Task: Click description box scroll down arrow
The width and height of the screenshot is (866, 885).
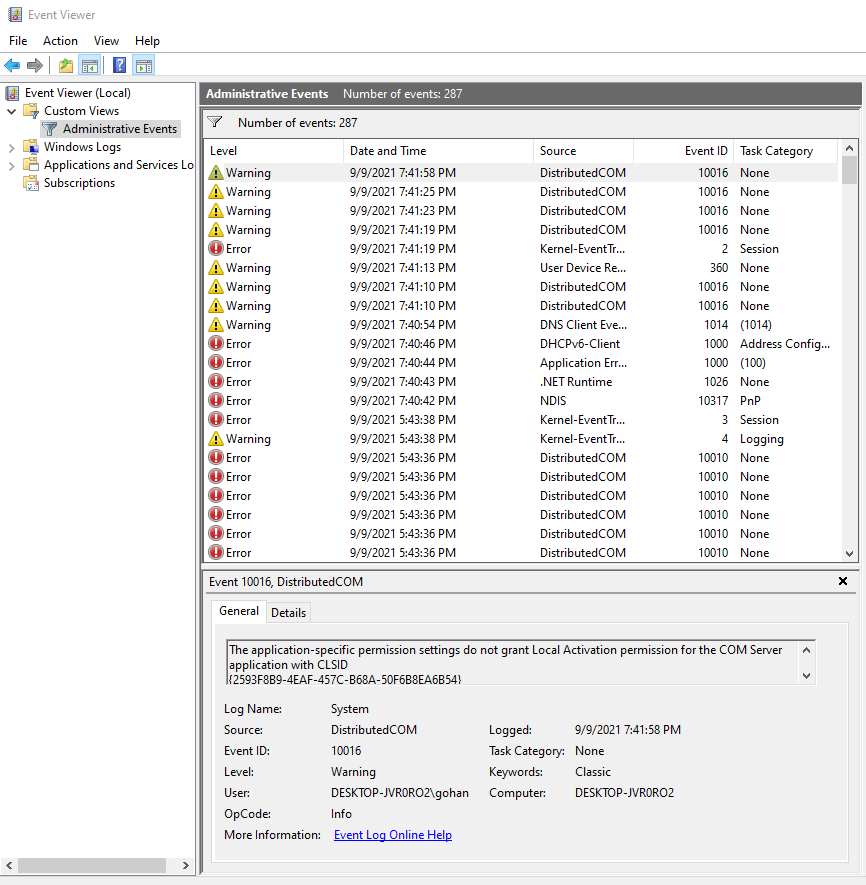Action: tap(807, 676)
